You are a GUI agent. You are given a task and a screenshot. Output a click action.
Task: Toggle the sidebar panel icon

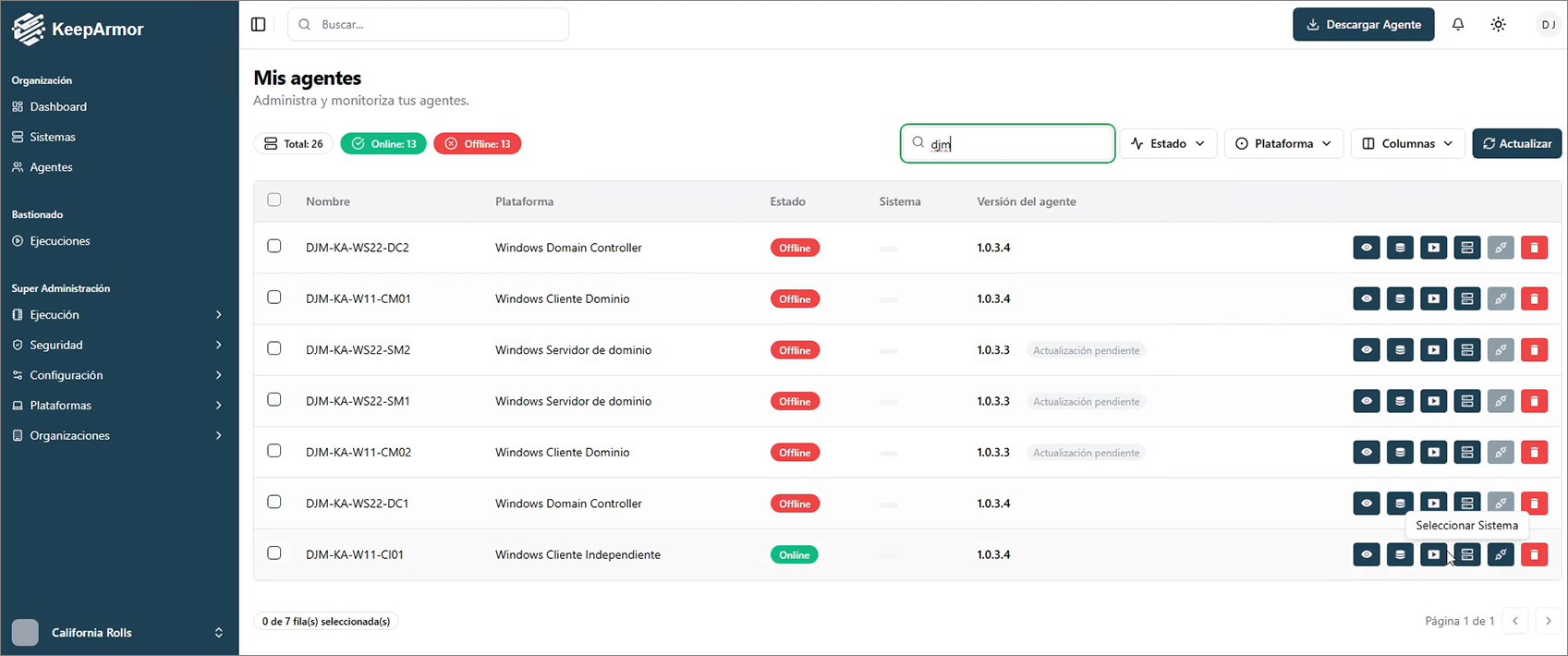pyautogui.click(x=259, y=25)
